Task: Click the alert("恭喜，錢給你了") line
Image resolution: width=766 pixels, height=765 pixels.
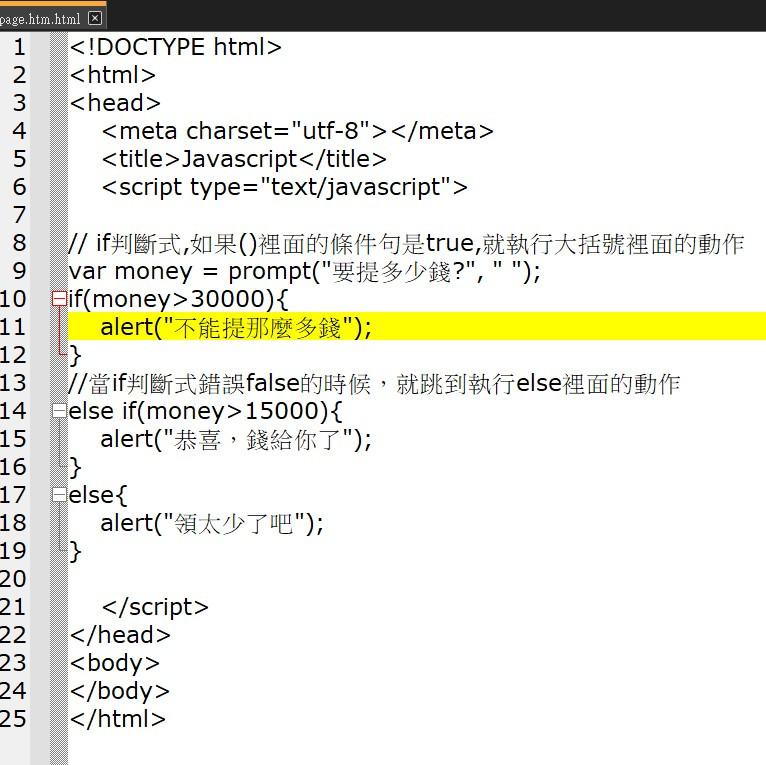Action: tap(235, 439)
